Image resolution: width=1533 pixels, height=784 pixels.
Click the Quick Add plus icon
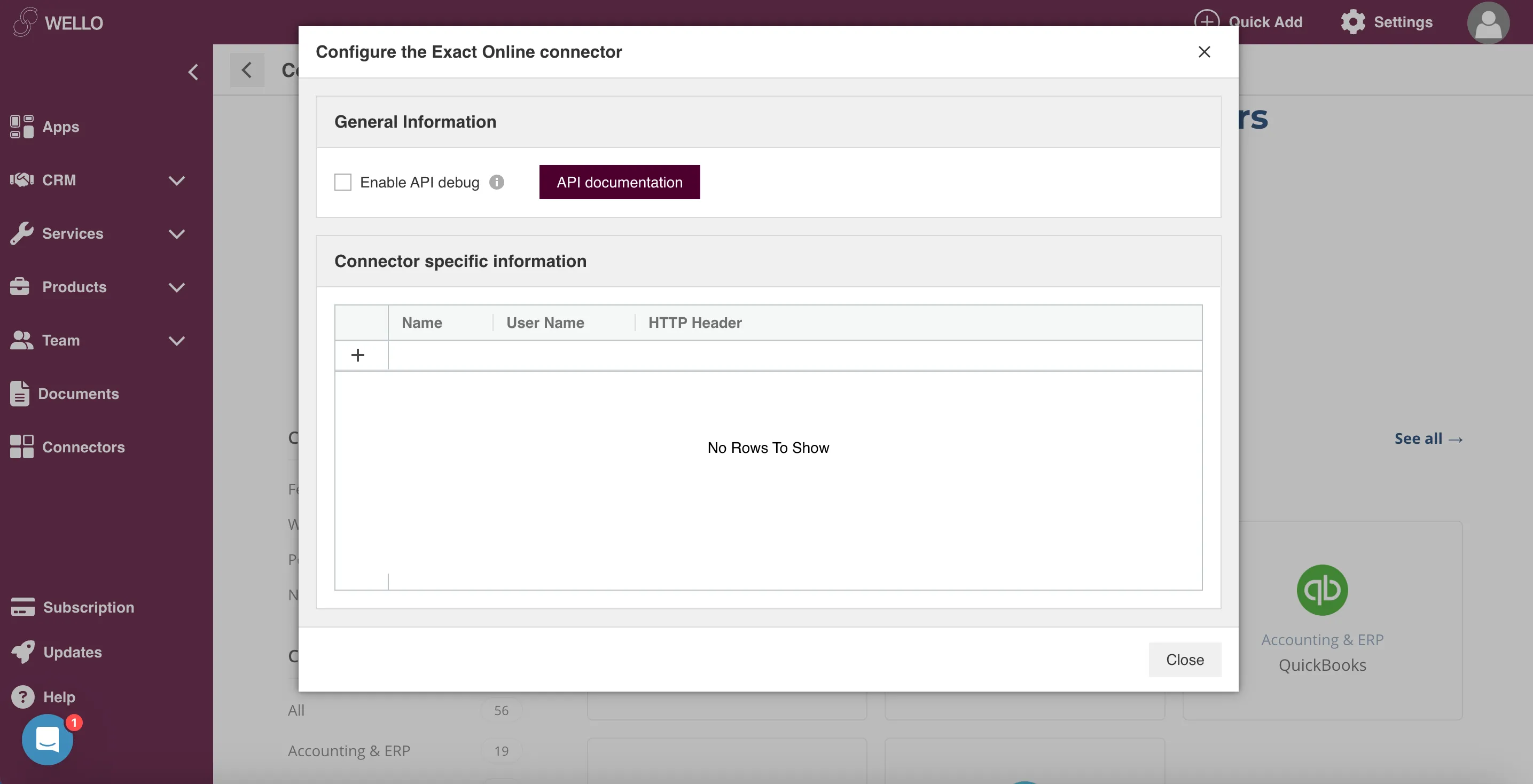coord(1206,21)
